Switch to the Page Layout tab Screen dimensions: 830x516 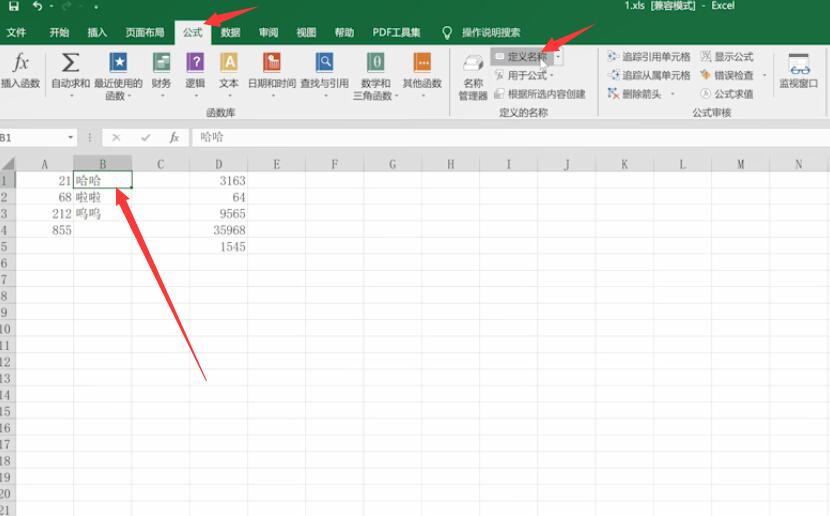[x=145, y=32]
